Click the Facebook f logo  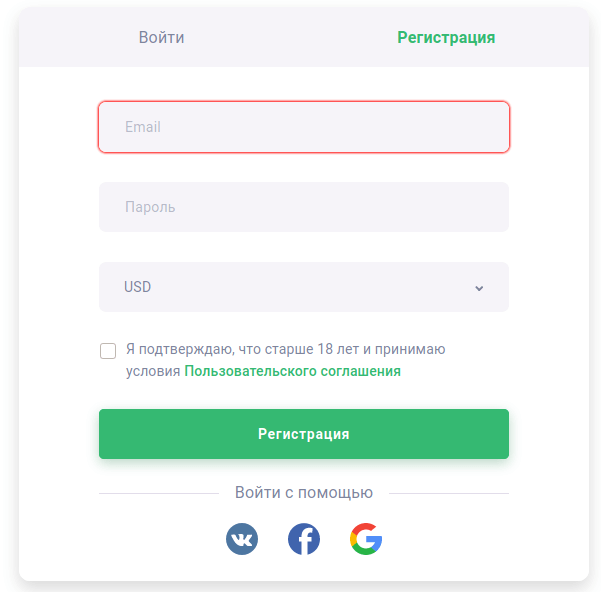click(x=304, y=539)
